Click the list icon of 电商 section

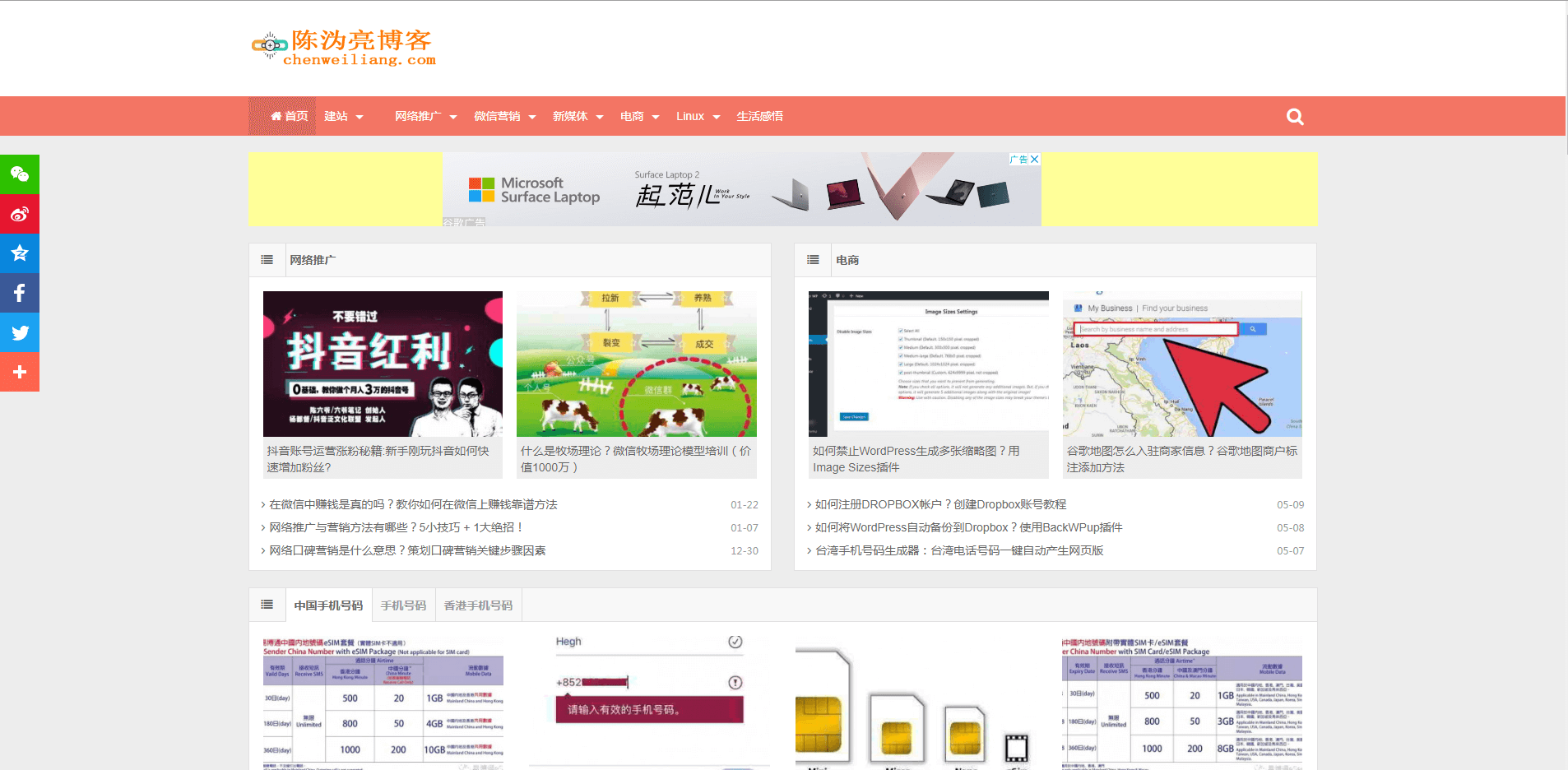coord(813,259)
